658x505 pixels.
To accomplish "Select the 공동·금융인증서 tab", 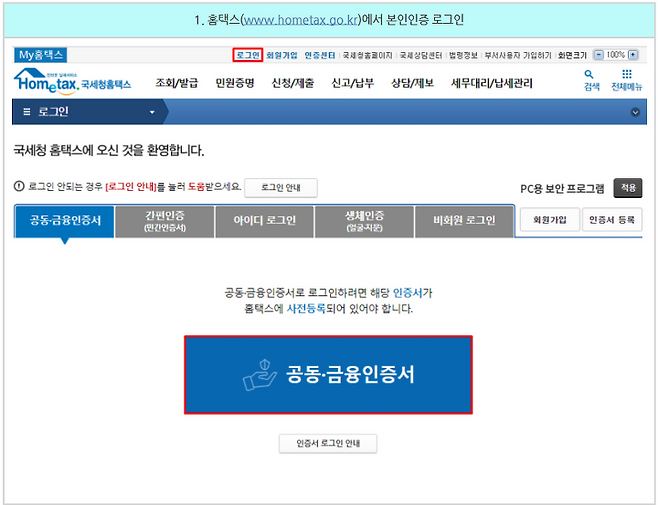I will [65, 221].
